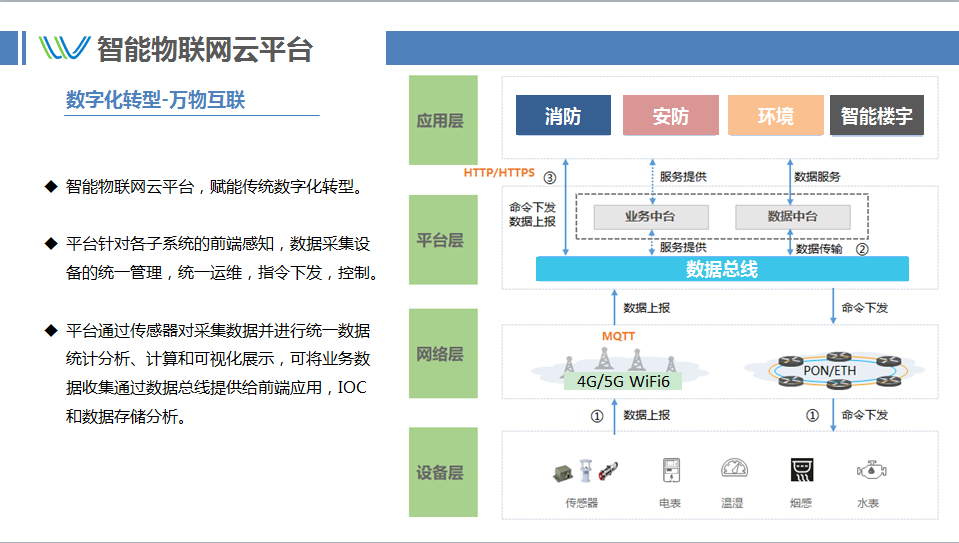The image size is (959, 543).
Task: Select the PON/ETH router ring graphic
Action: click(834, 370)
